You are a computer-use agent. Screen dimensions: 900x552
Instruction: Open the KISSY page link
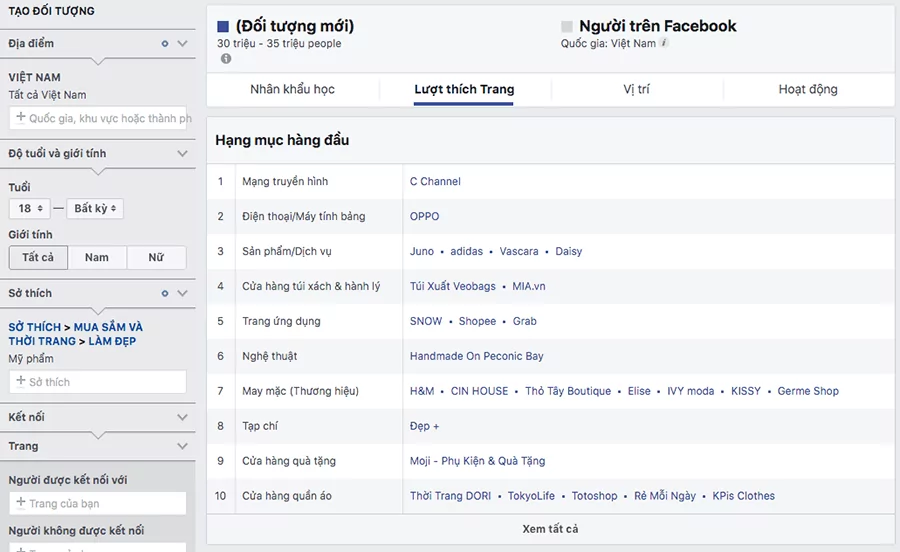coord(746,391)
